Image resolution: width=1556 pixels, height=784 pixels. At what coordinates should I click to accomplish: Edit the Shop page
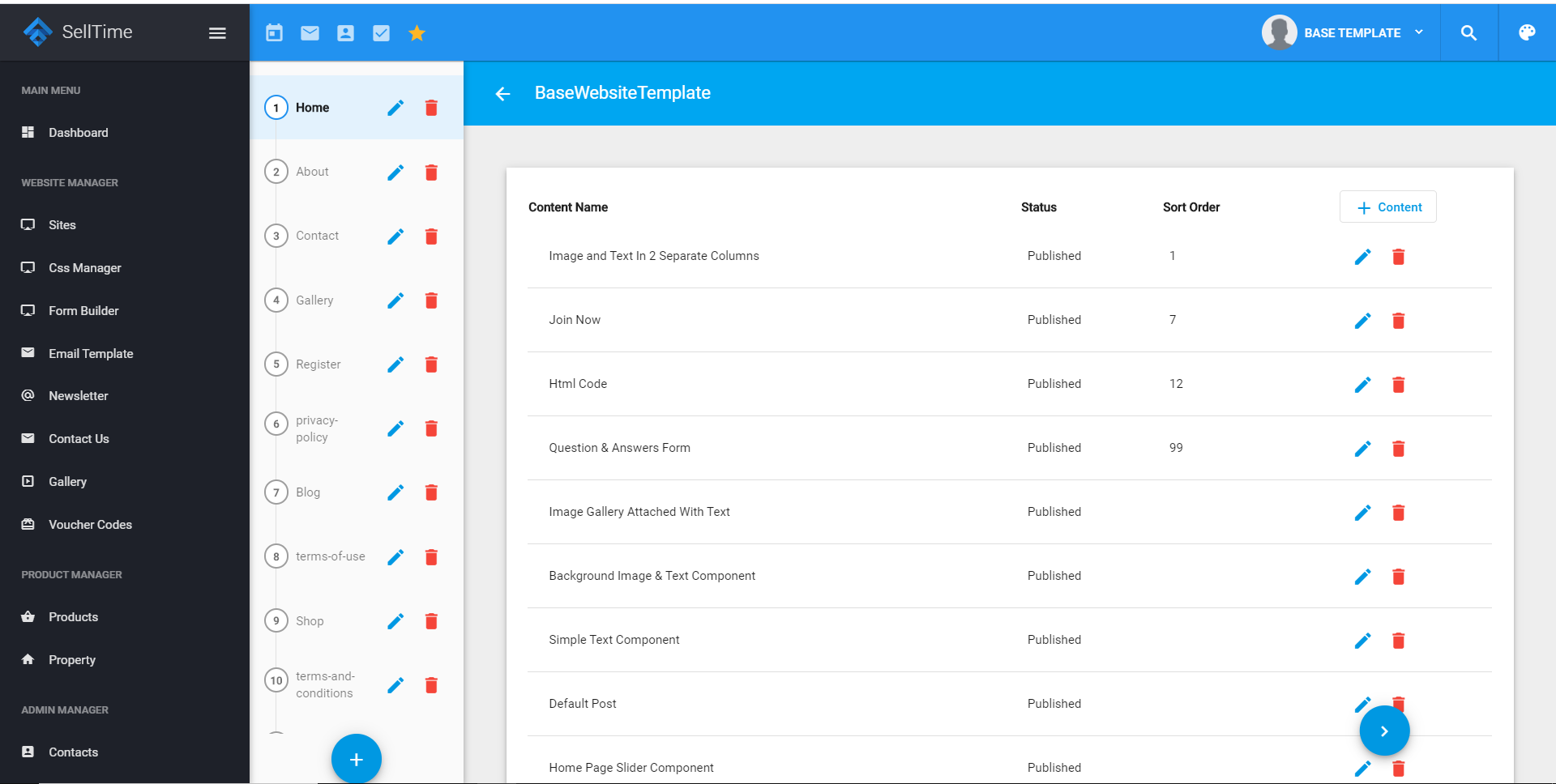point(395,621)
